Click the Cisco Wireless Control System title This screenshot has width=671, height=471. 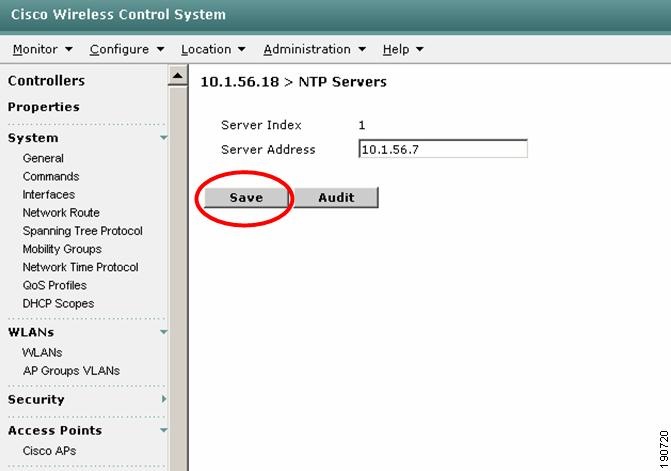(118, 15)
